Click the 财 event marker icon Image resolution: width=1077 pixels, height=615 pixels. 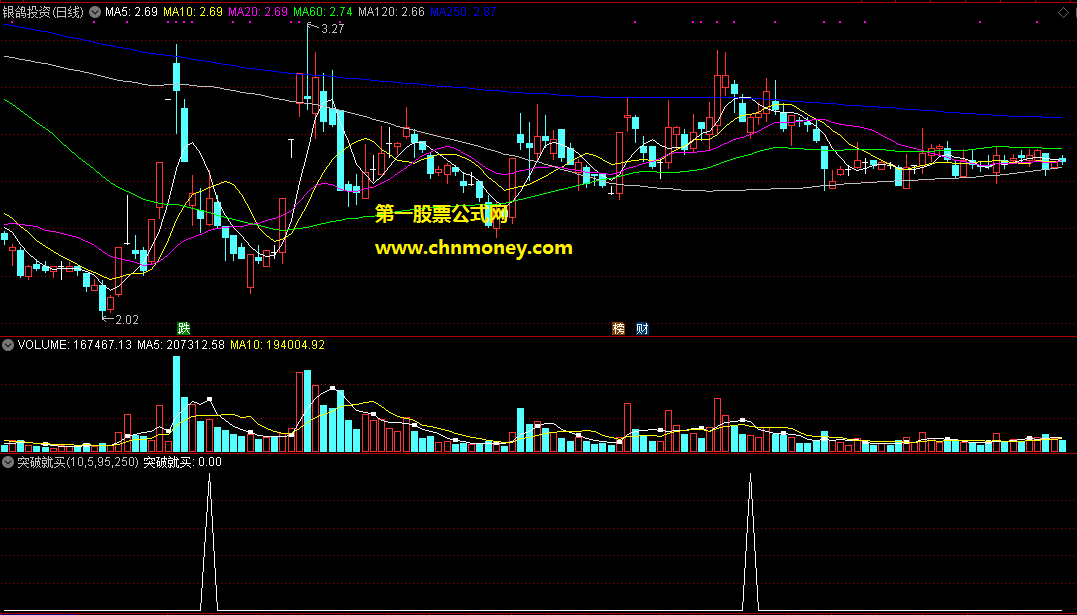tap(642, 328)
